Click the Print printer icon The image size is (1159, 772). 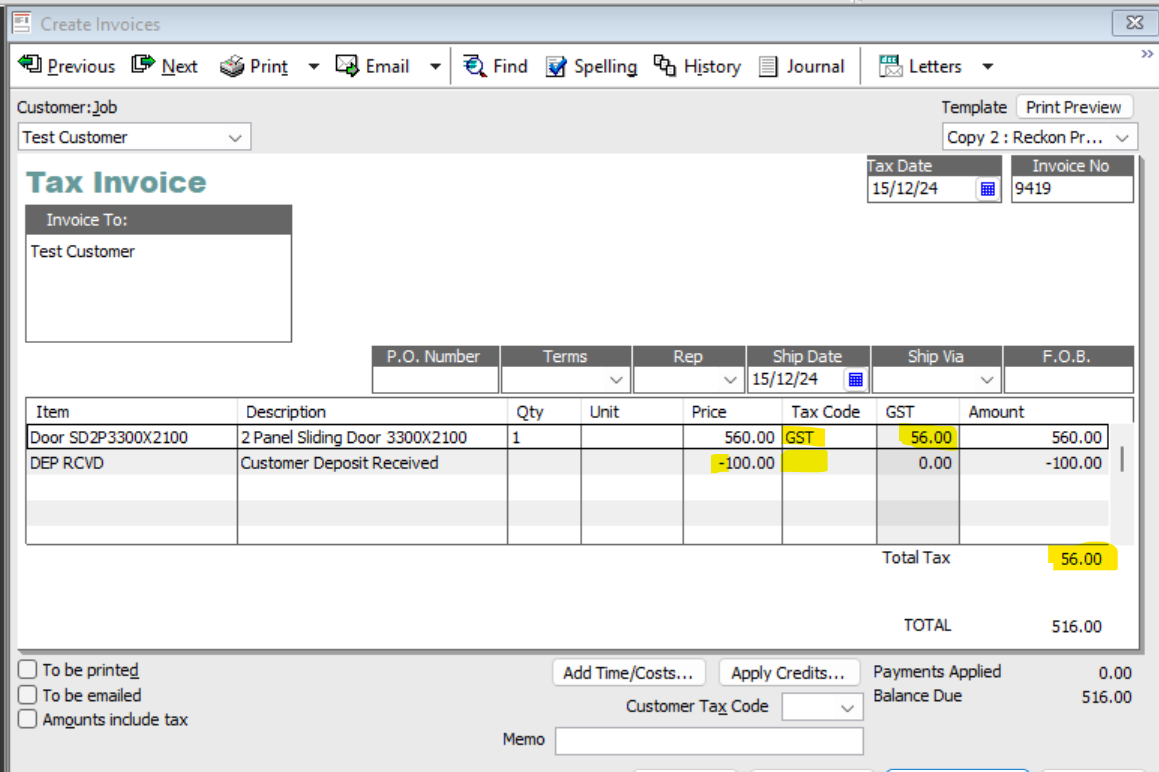pos(232,66)
